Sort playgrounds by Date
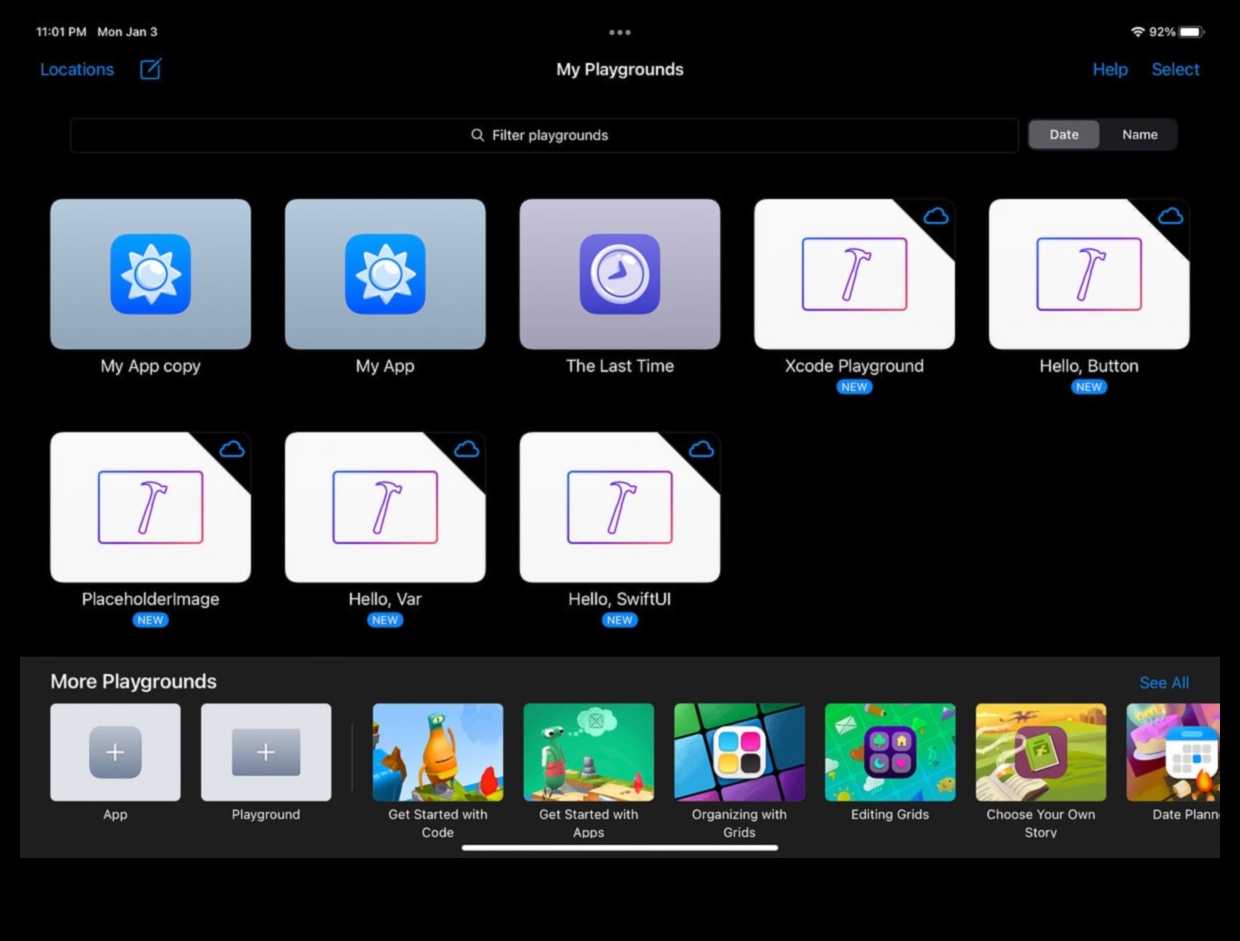 click(1064, 135)
